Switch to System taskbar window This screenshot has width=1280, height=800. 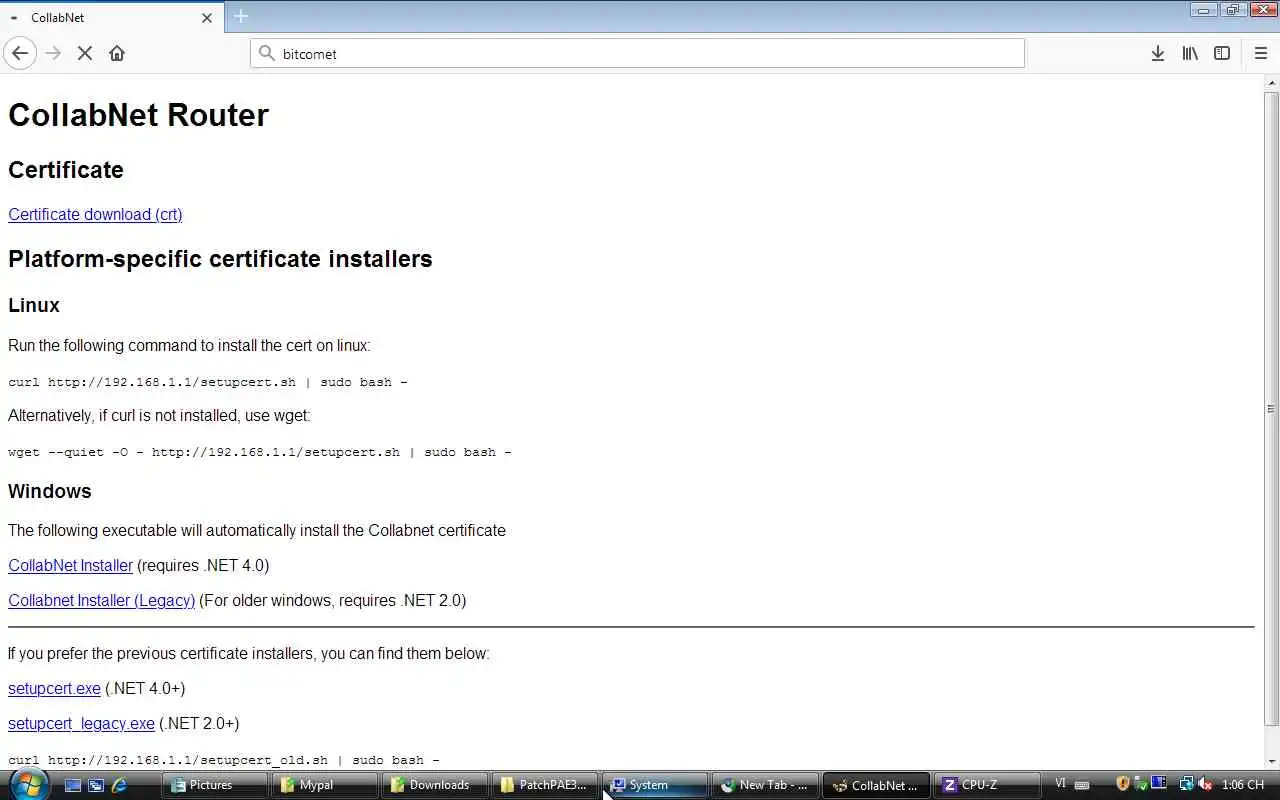point(655,785)
